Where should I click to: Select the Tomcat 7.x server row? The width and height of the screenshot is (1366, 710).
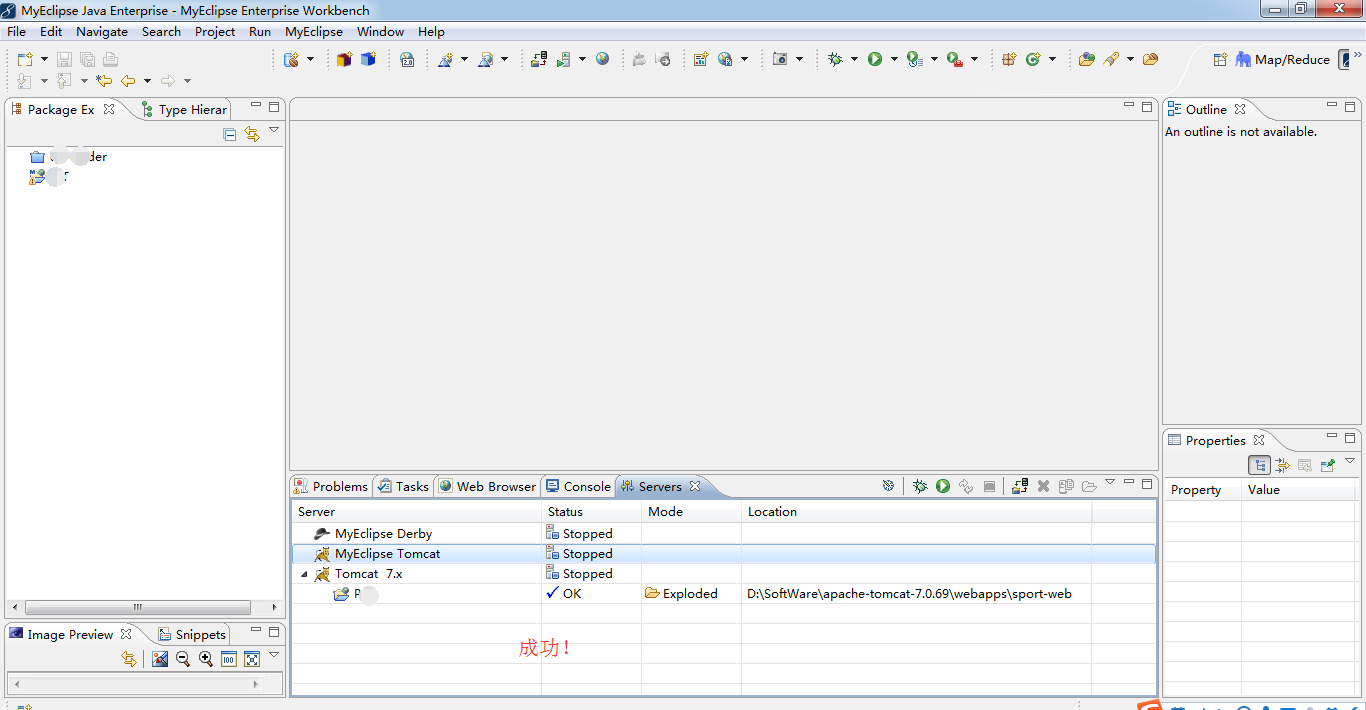coord(724,574)
